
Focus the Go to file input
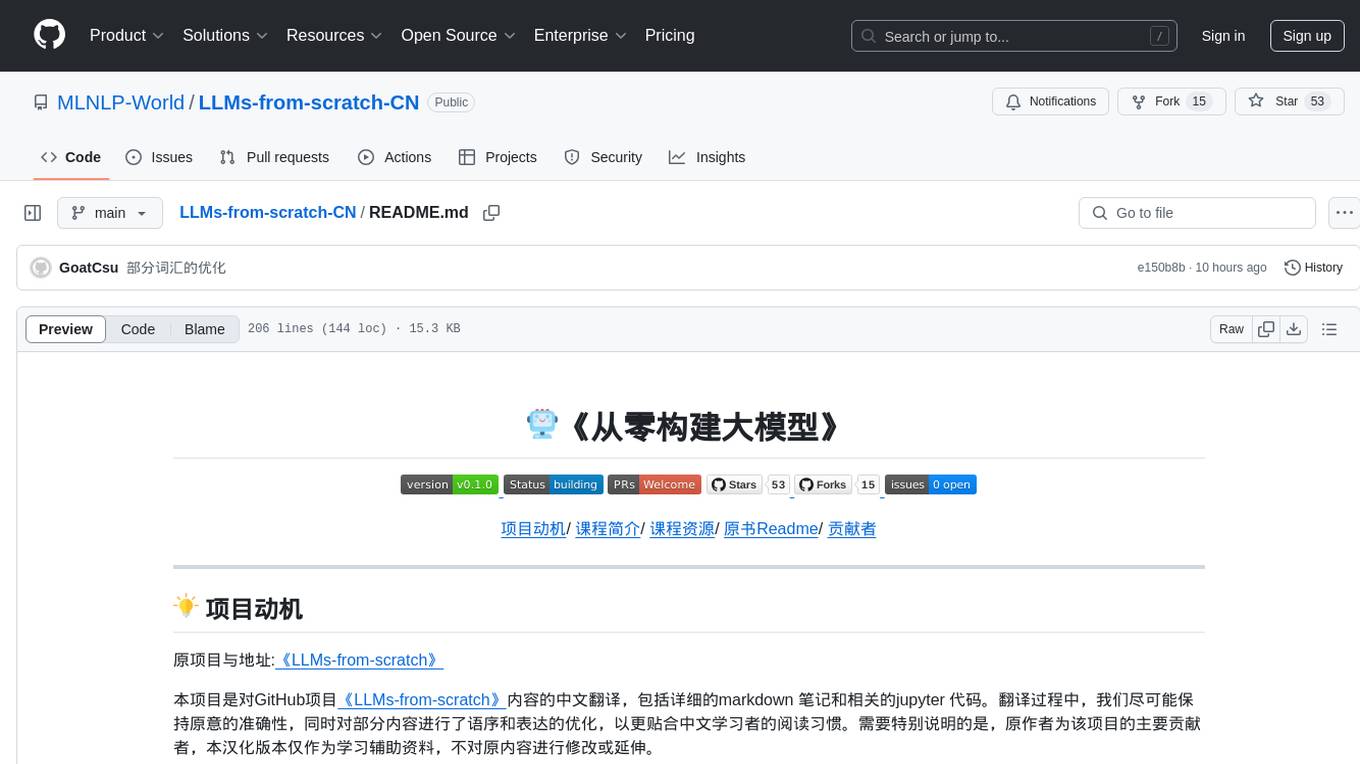[x=1197, y=213]
